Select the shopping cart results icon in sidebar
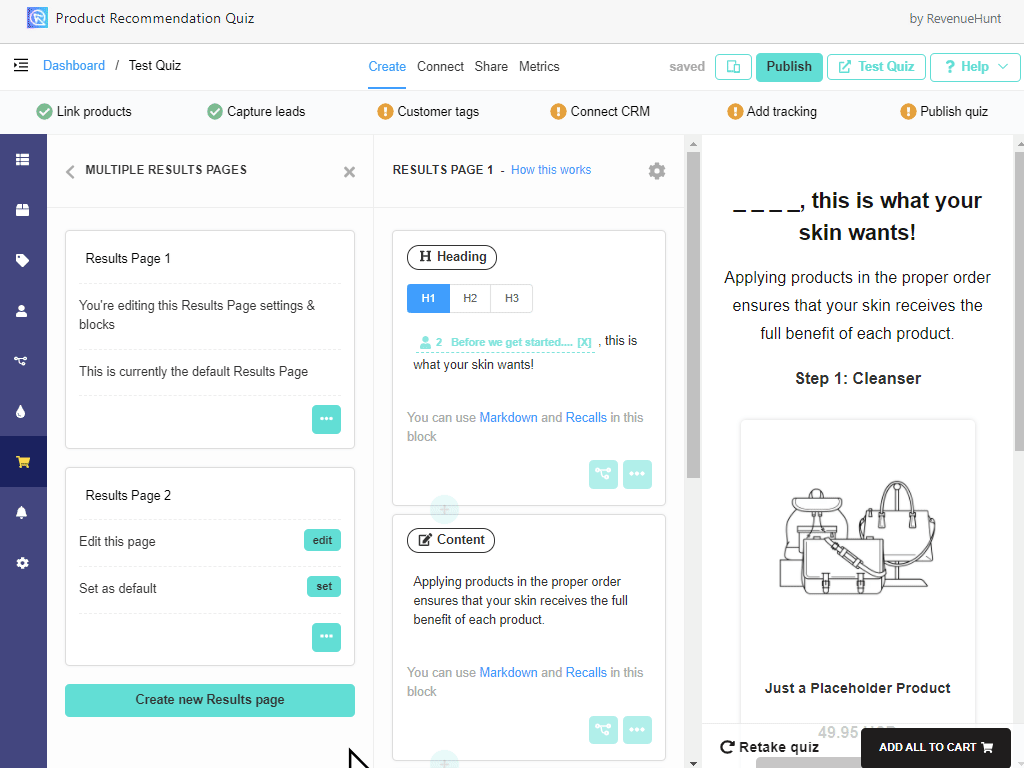Image resolution: width=1024 pixels, height=768 pixels. (x=23, y=462)
